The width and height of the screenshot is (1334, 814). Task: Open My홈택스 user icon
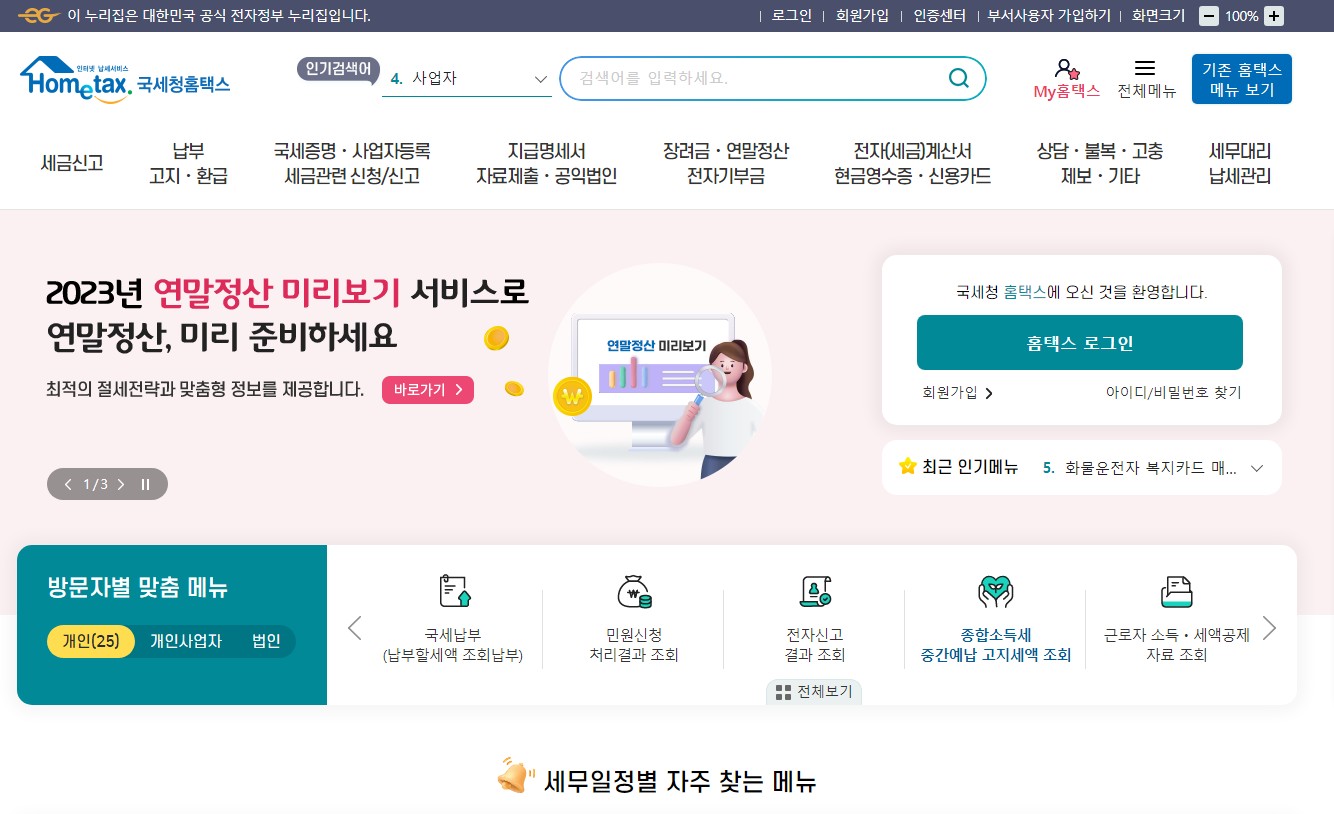click(1066, 69)
